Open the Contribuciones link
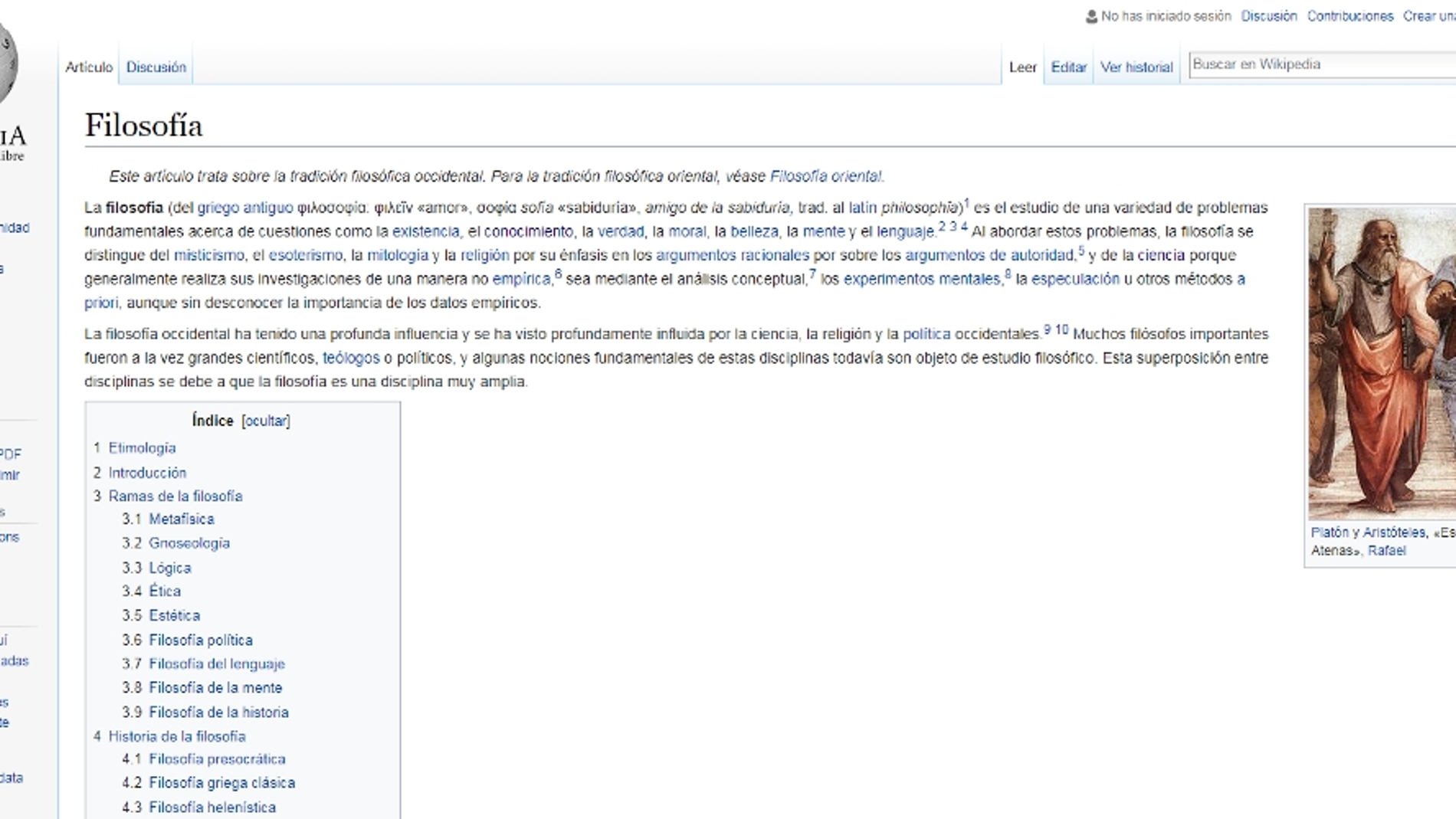 click(x=1350, y=16)
